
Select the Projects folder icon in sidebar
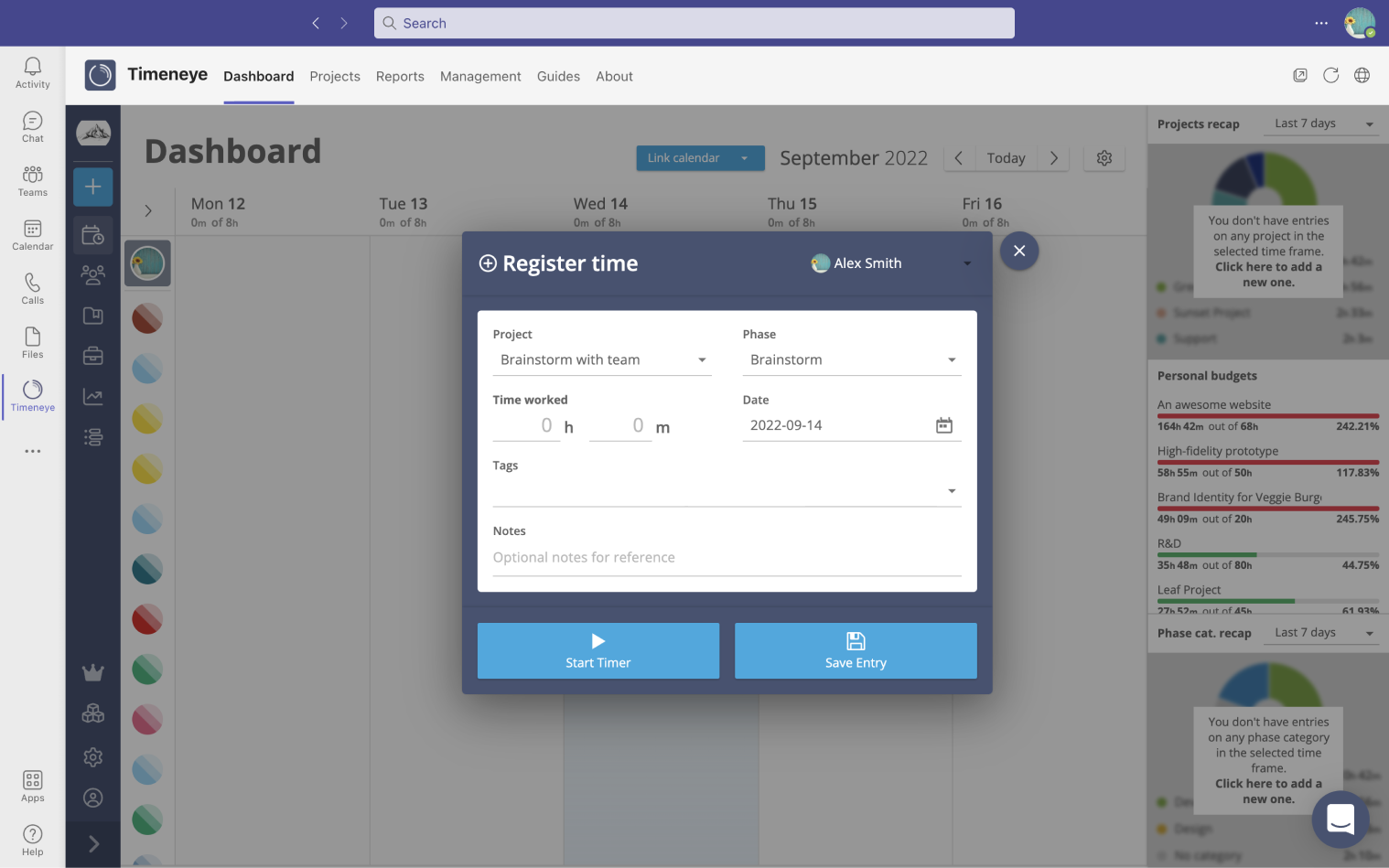(x=92, y=315)
